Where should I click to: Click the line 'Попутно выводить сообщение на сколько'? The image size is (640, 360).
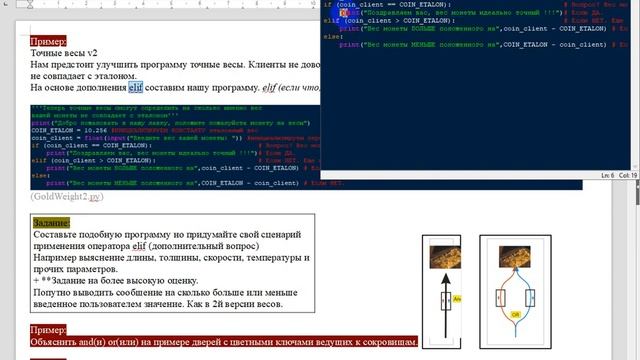165,293
